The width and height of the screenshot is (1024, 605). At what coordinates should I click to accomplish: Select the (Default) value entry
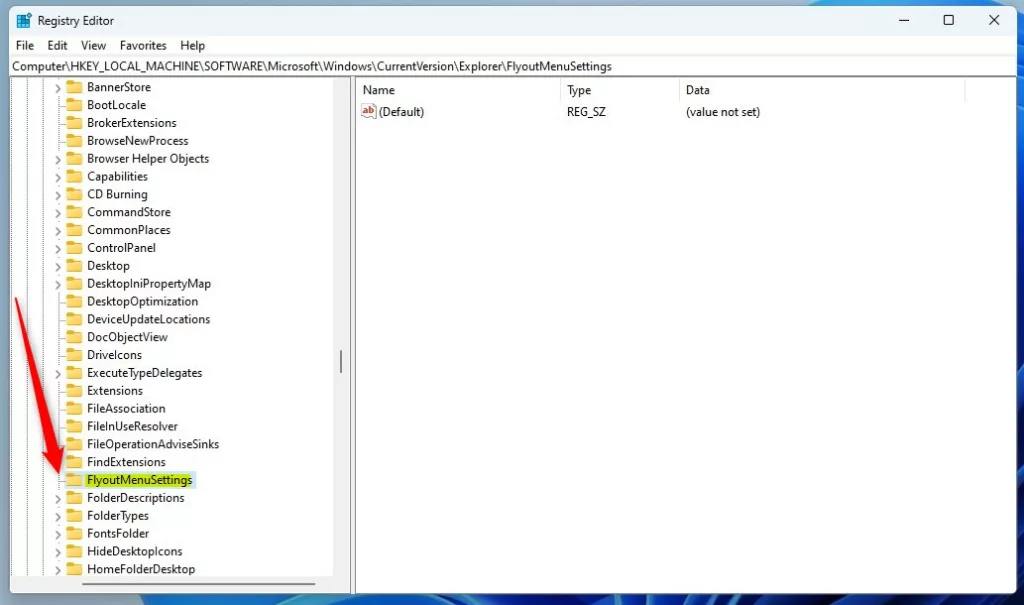[401, 112]
